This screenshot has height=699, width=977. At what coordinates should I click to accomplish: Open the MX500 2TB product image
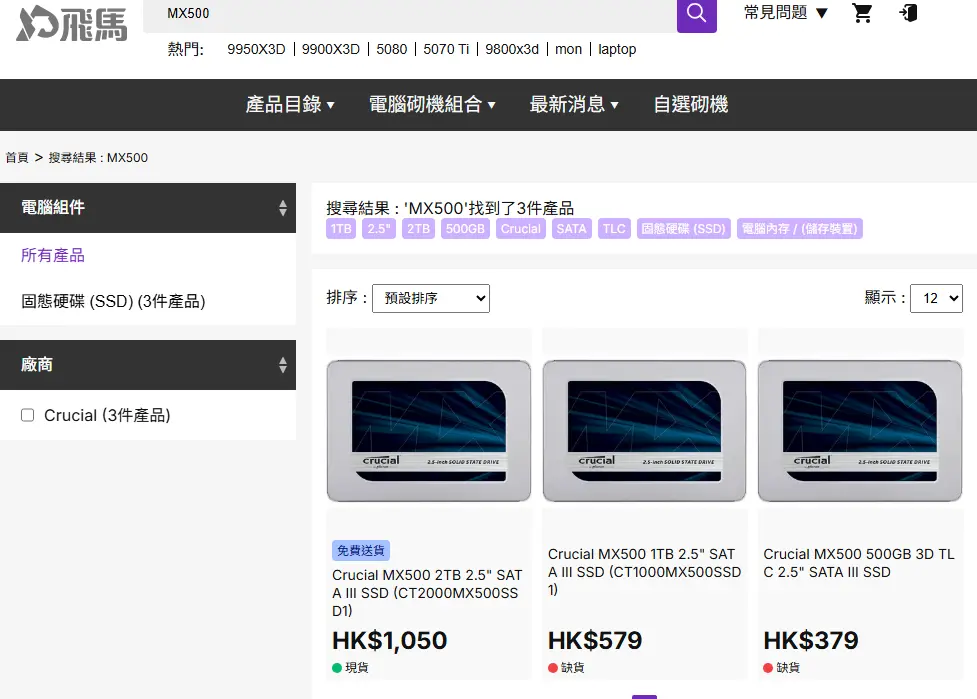pos(429,430)
